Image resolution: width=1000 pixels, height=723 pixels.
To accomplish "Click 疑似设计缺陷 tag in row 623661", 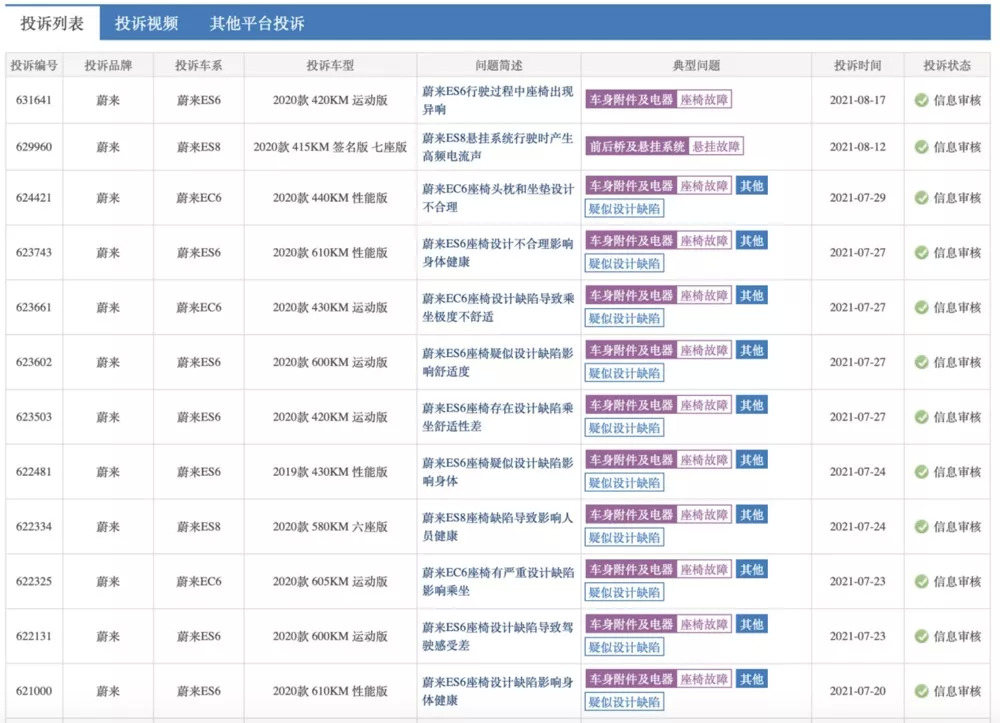I will (x=624, y=319).
